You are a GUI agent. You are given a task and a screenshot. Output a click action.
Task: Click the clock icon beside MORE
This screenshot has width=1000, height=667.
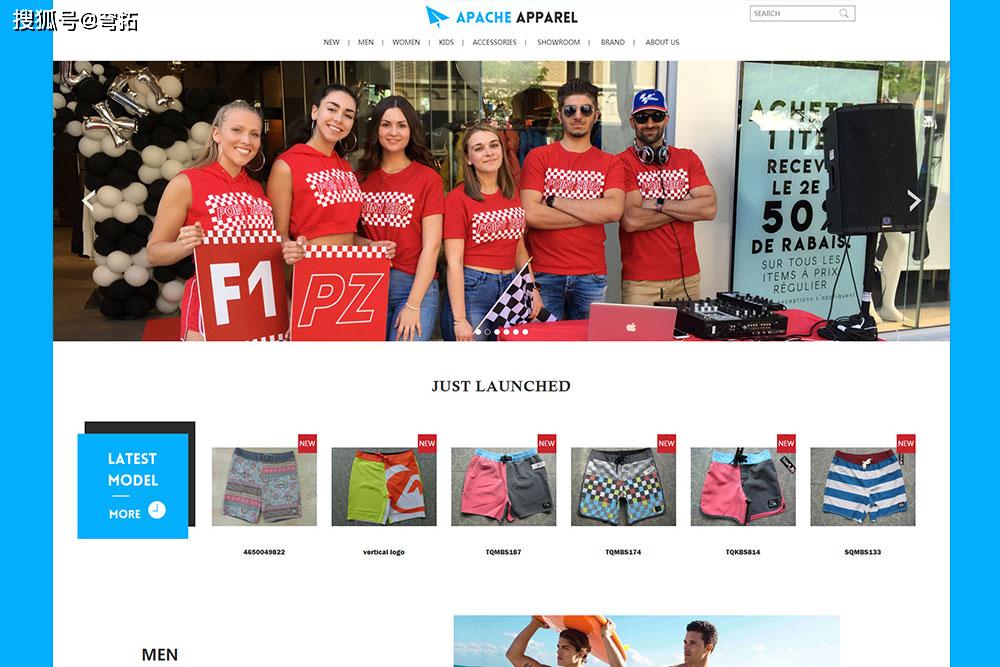coord(157,509)
